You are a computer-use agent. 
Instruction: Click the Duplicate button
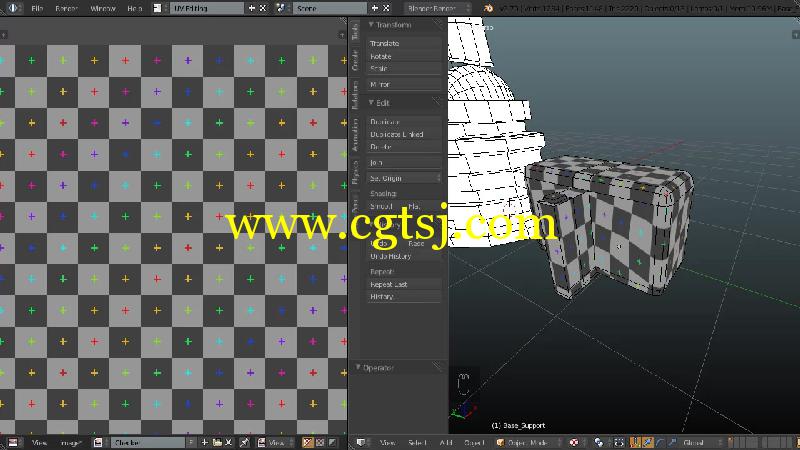point(404,122)
